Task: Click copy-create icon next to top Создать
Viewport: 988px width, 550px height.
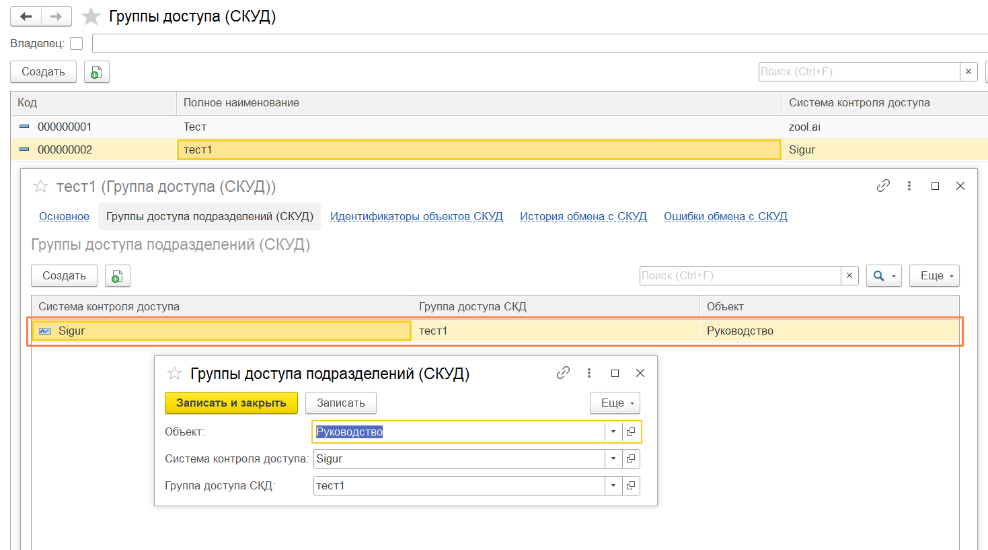Action: 97,72
